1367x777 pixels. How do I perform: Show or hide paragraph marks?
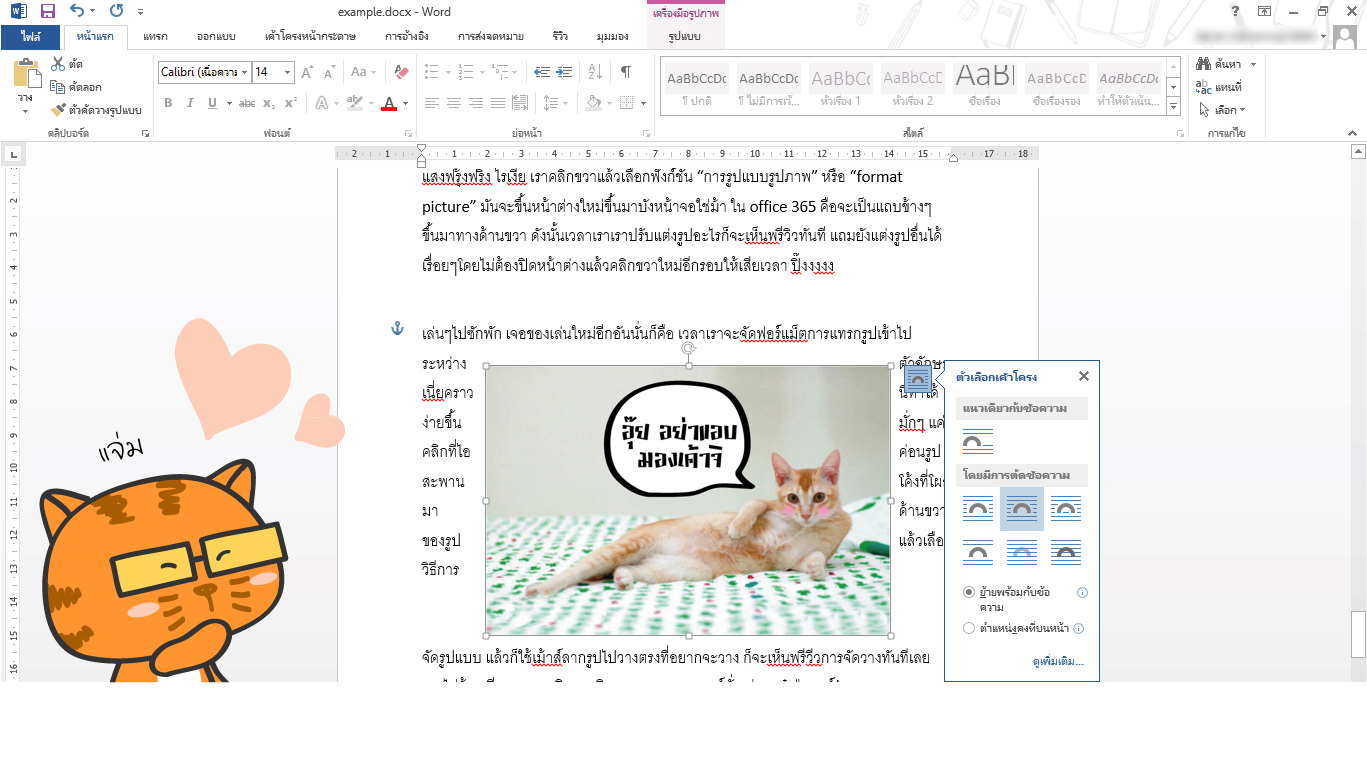626,72
